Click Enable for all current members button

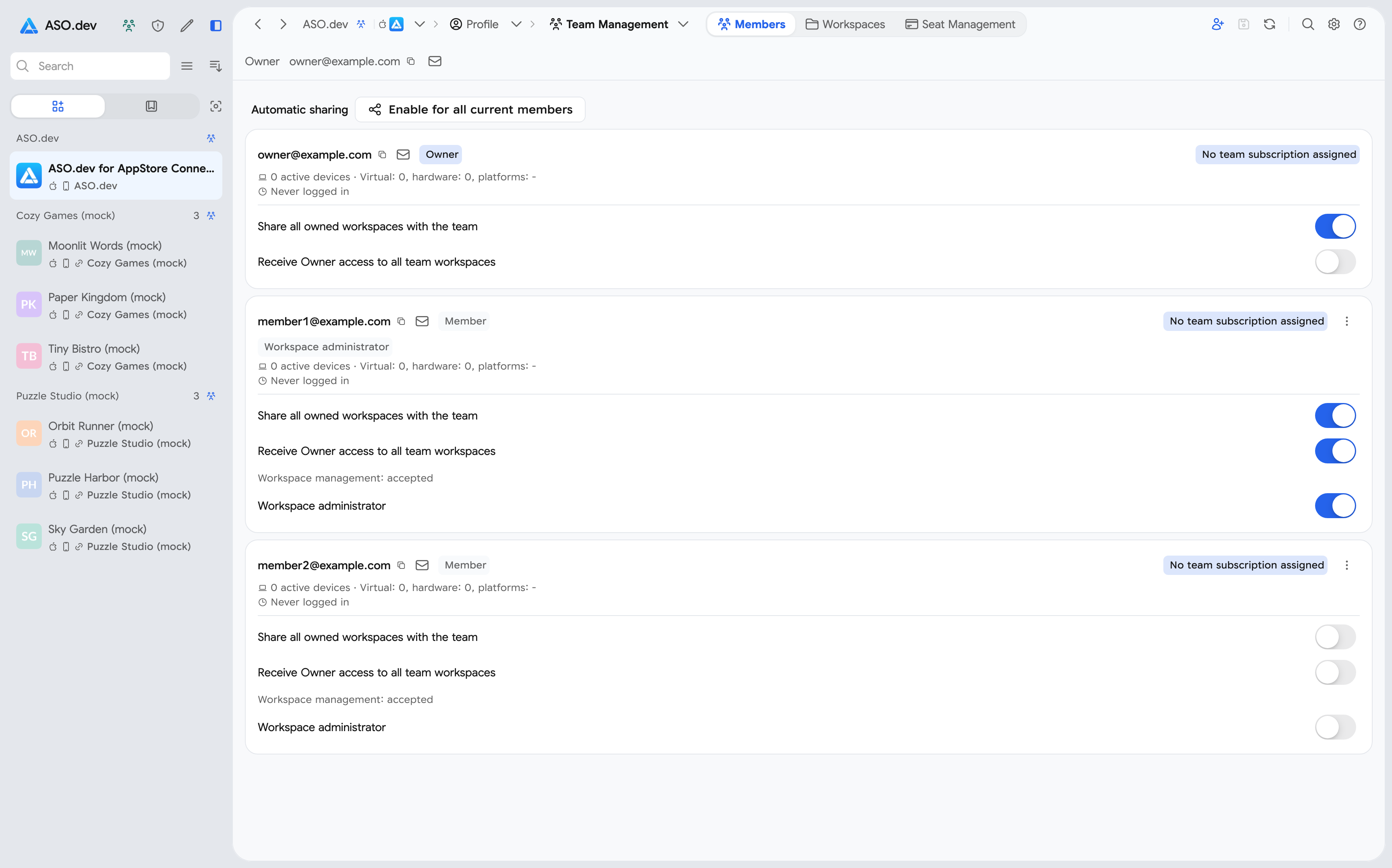click(x=470, y=110)
